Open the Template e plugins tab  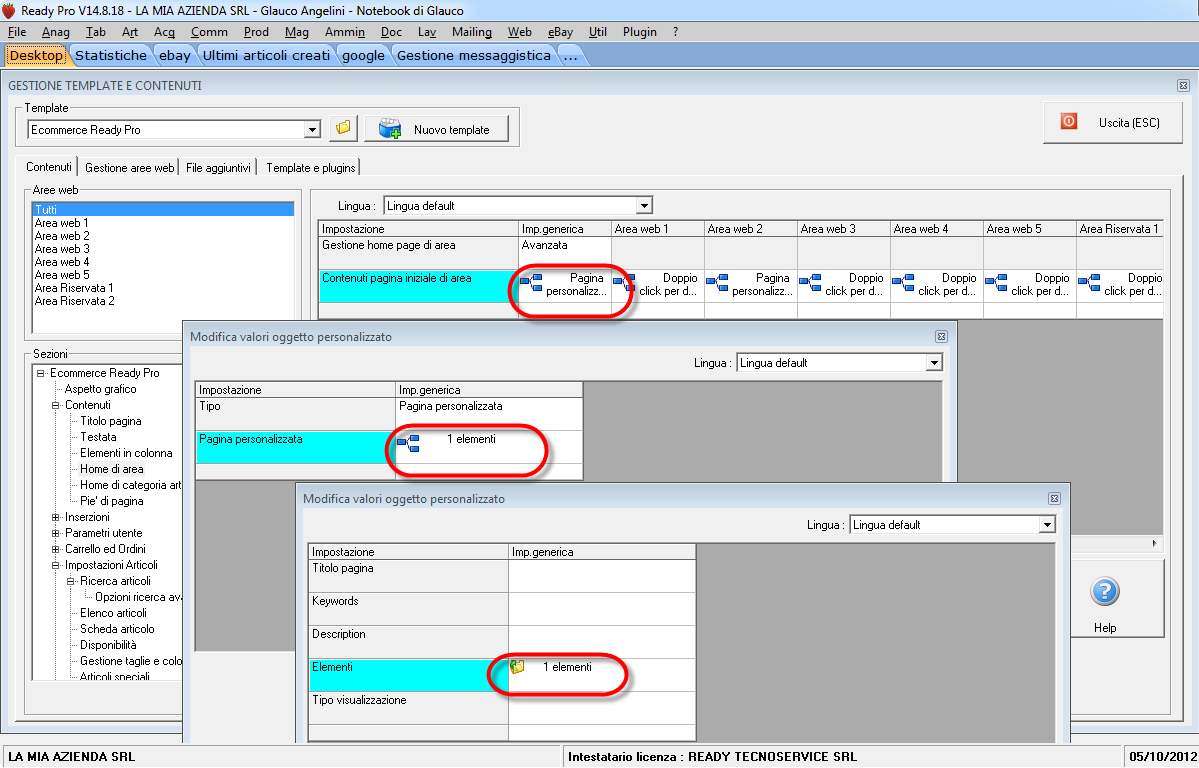click(x=310, y=168)
